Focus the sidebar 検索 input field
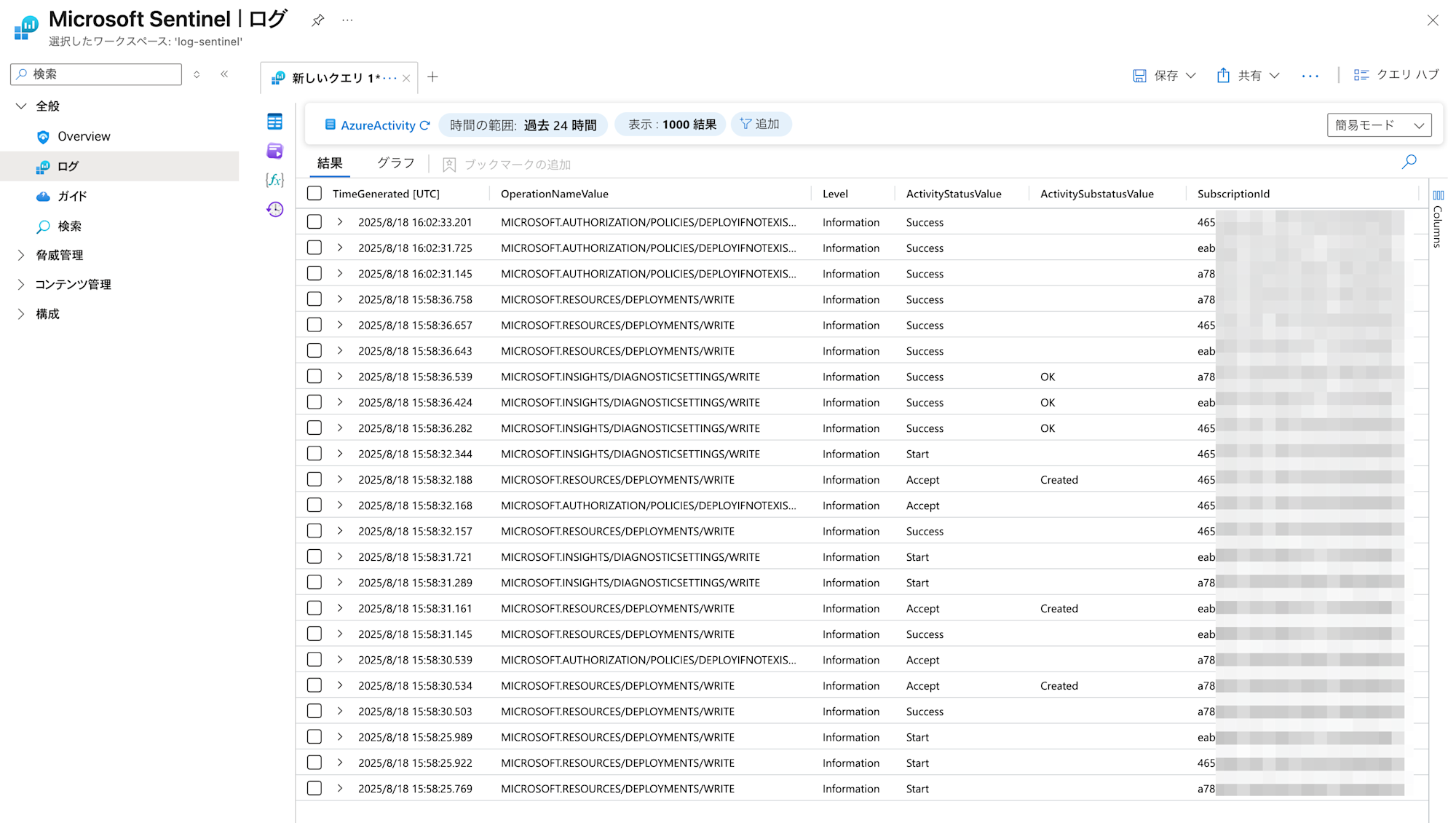Screen dimensions: 1456x823 pyautogui.click(x=96, y=74)
